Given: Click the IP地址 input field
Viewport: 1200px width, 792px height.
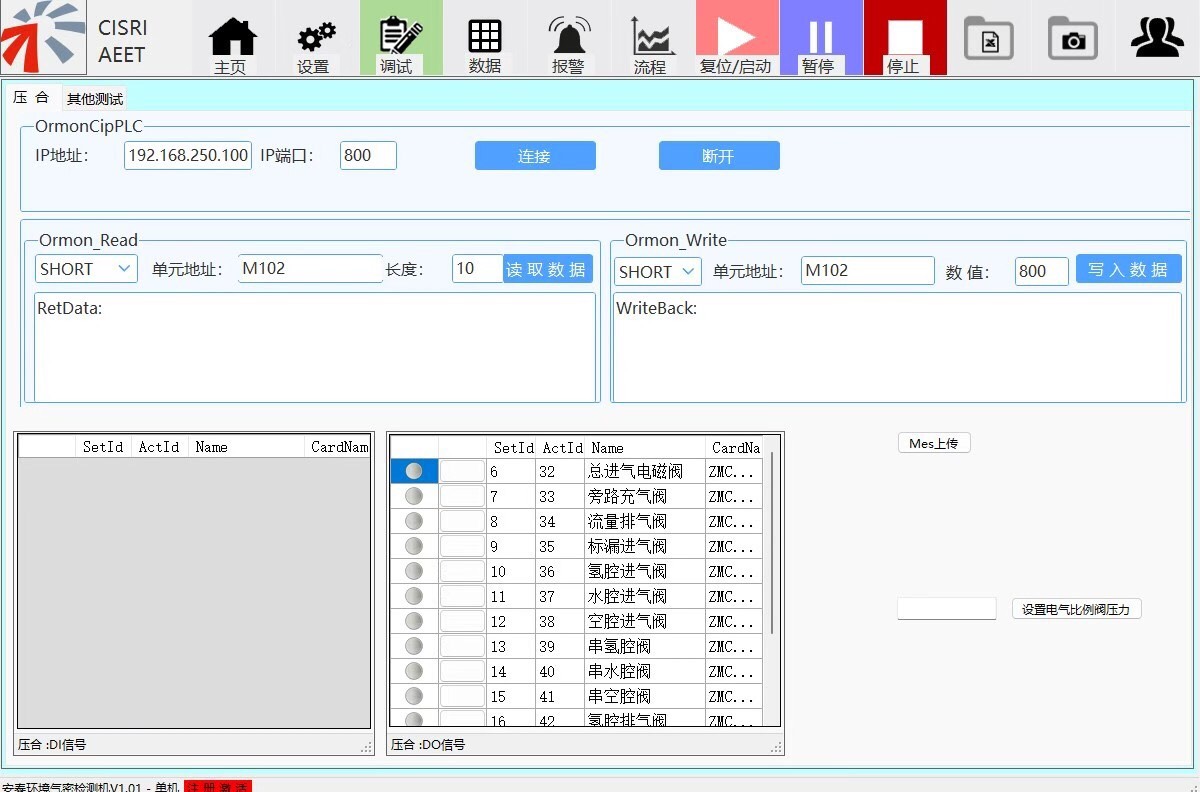Looking at the screenshot, I should pyautogui.click(x=188, y=156).
